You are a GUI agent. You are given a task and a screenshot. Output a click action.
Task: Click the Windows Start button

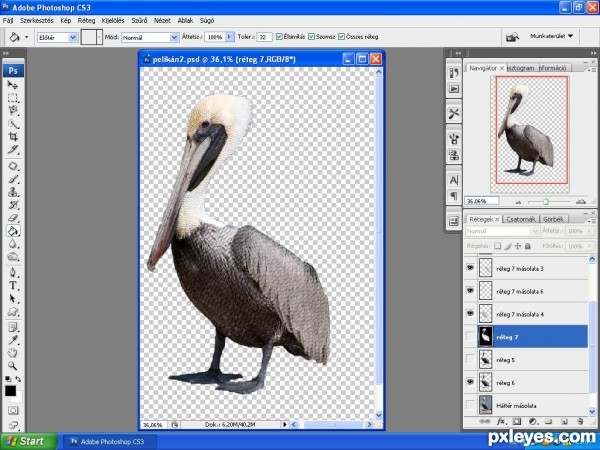(x=28, y=441)
